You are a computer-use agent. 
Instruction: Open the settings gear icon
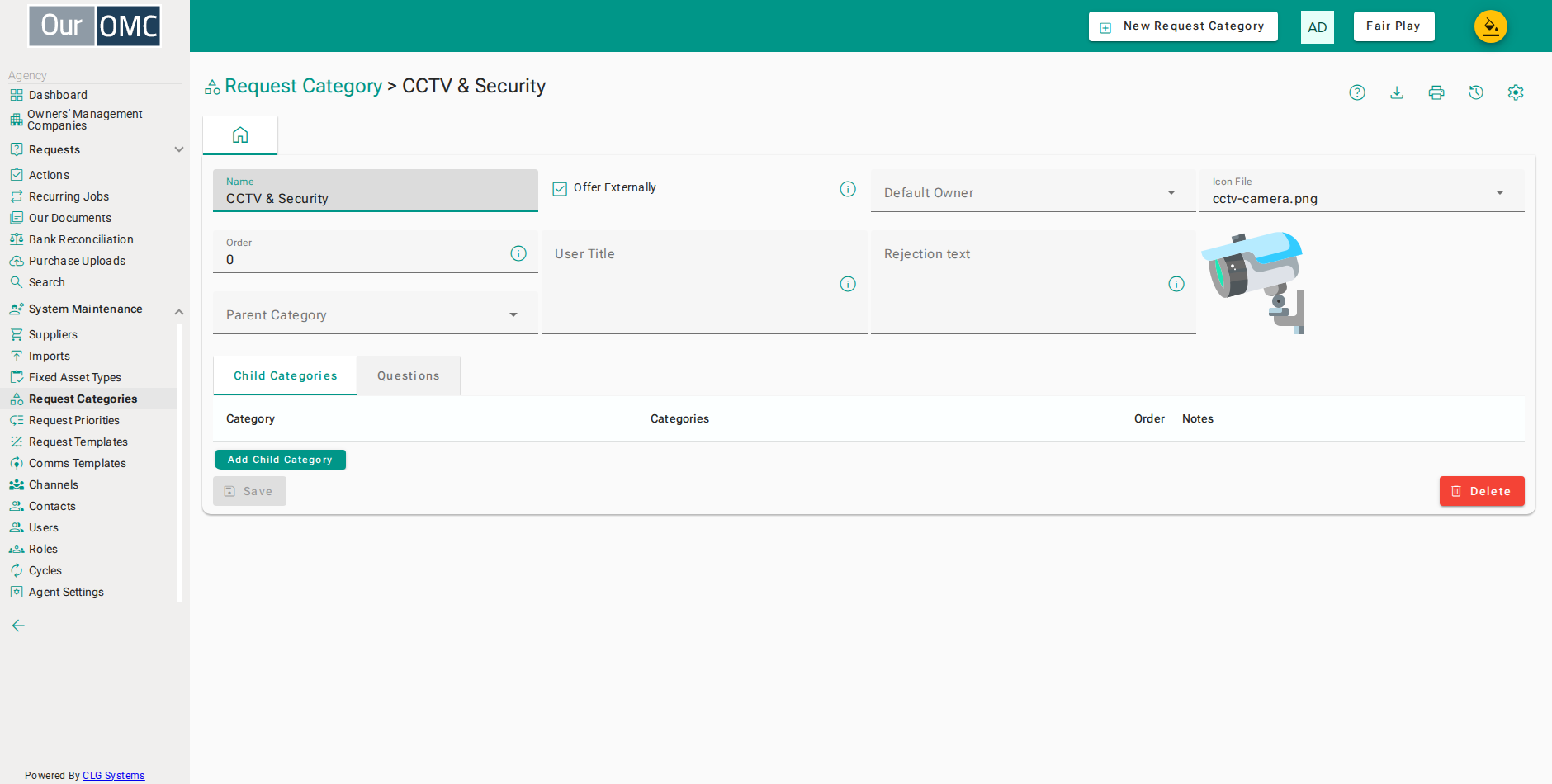(1516, 92)
